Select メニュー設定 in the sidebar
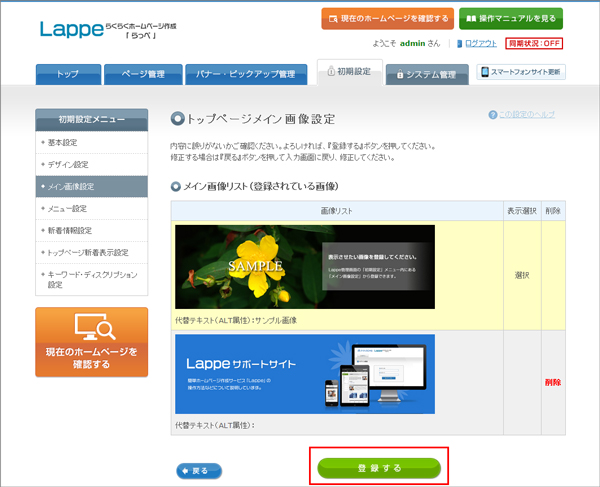The height and width of the screenshot is (487, 600). (68, 208)
